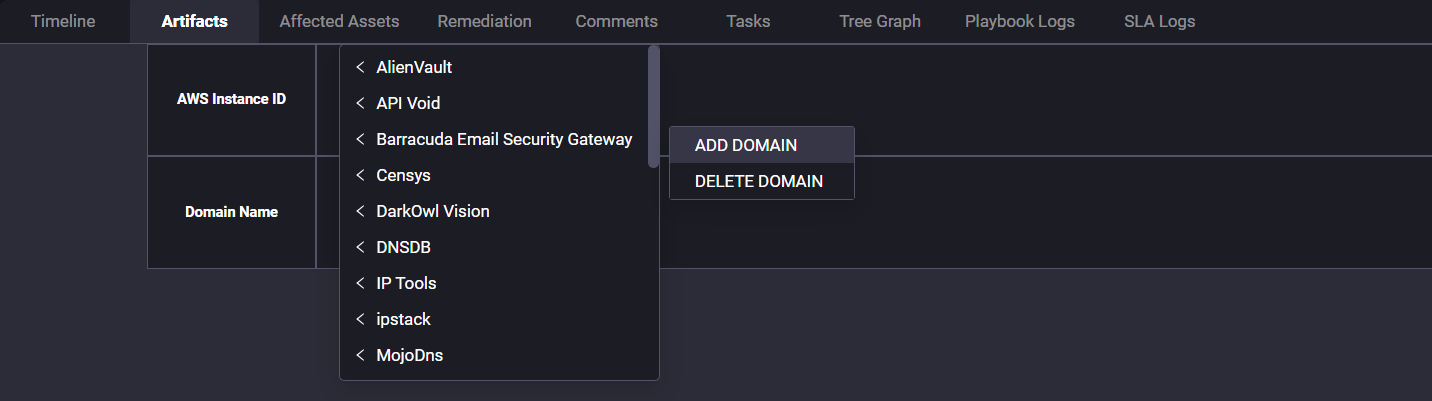Switch to the Timeline tab
1432x401 pixels.
63,21
